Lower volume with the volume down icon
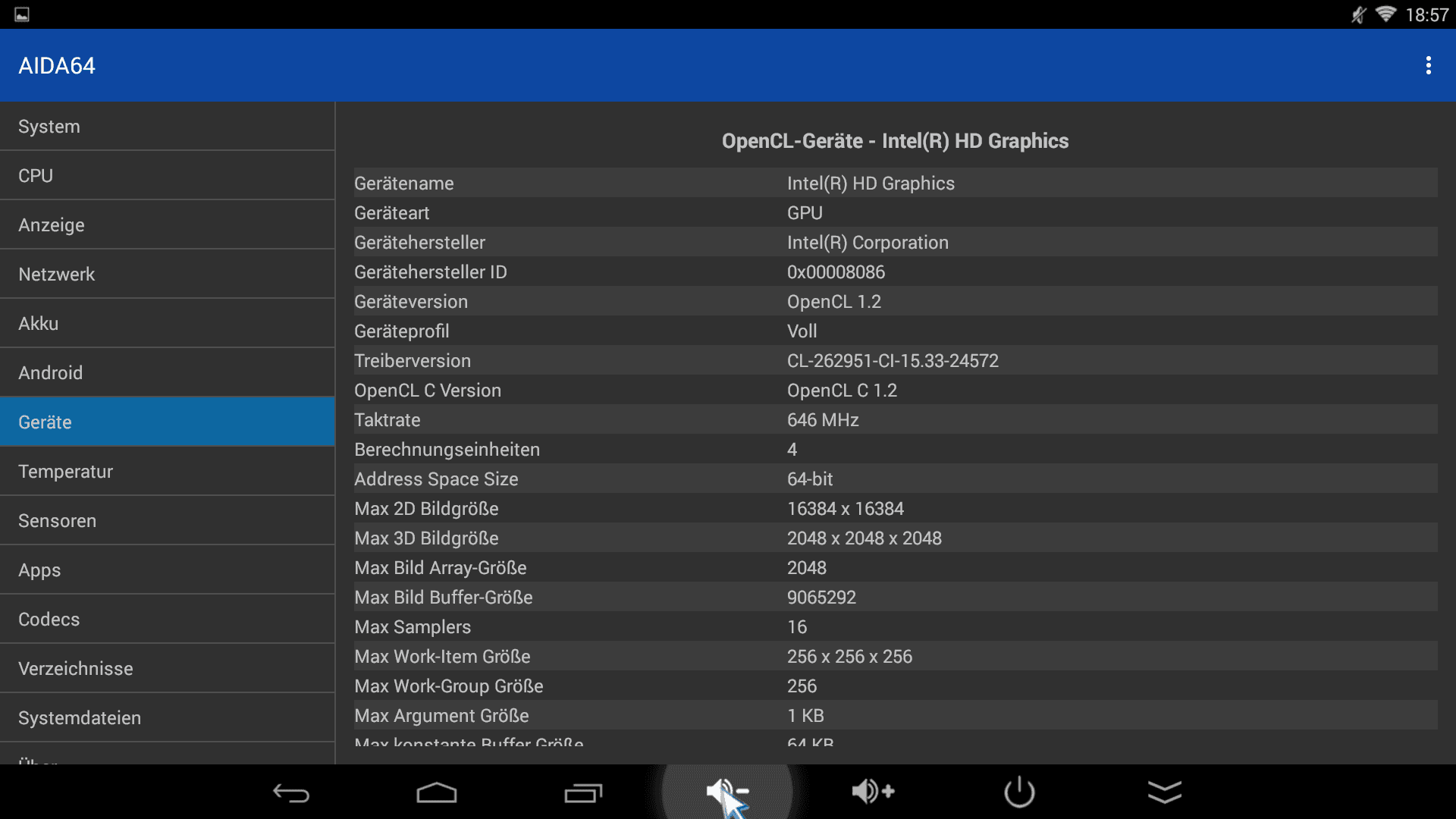Viewport: 1456px width, 819px height. click(x=726, y=792)
